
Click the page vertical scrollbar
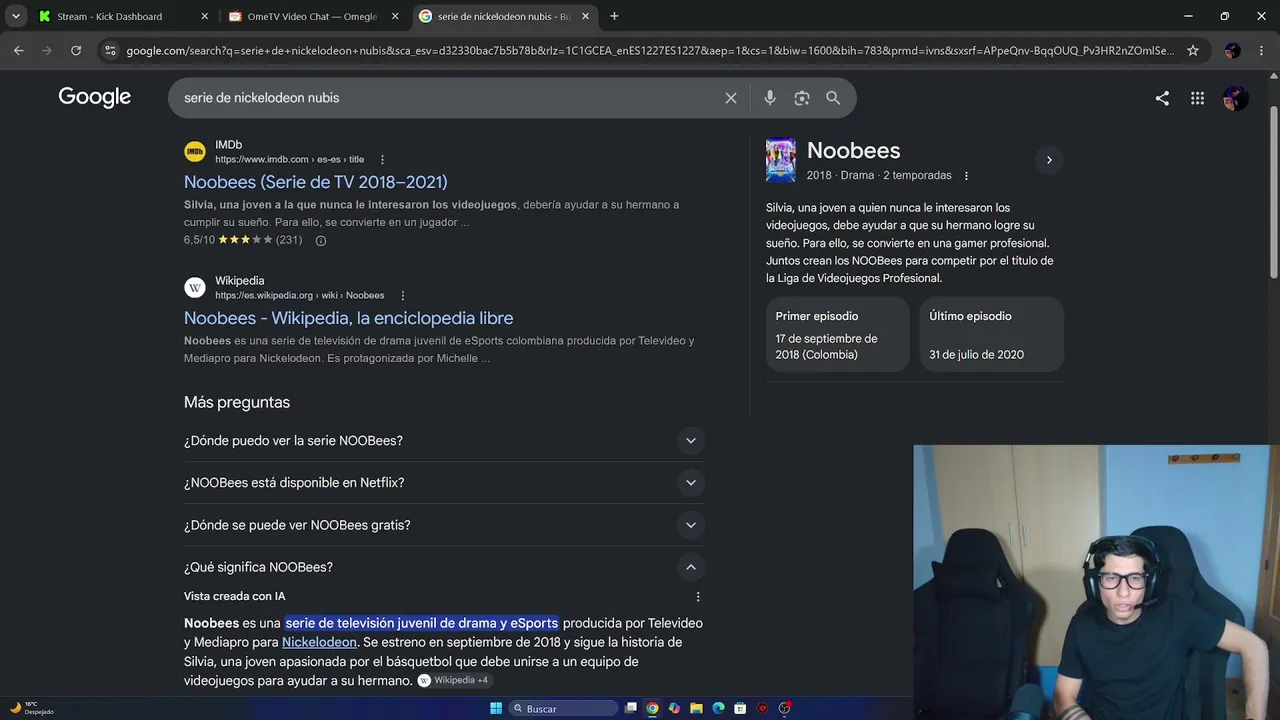[x=1273, y=190]
